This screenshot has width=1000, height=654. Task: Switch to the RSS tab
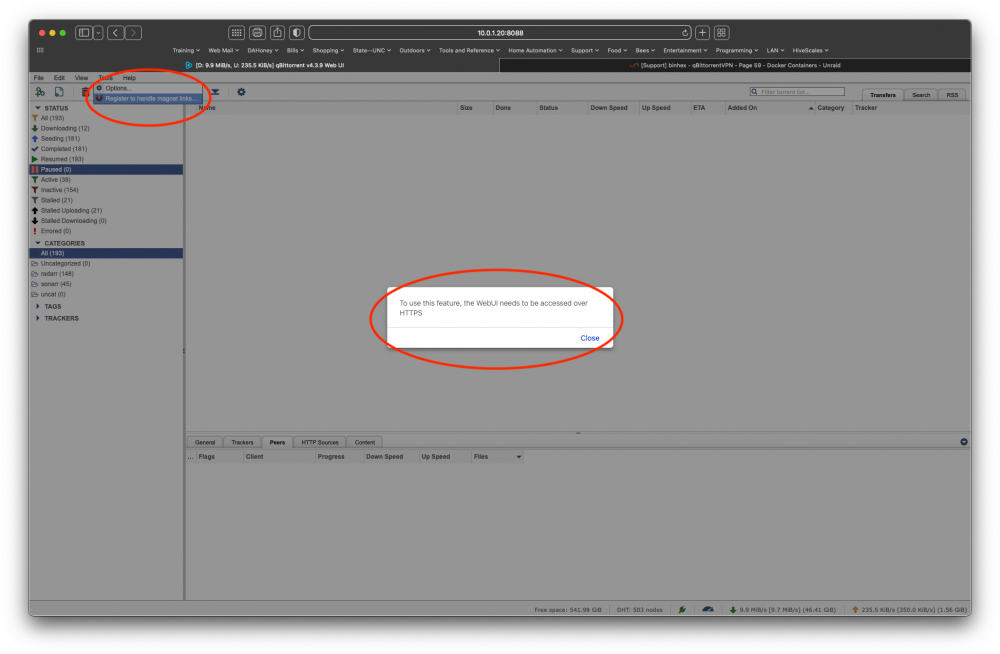point(952,94)
